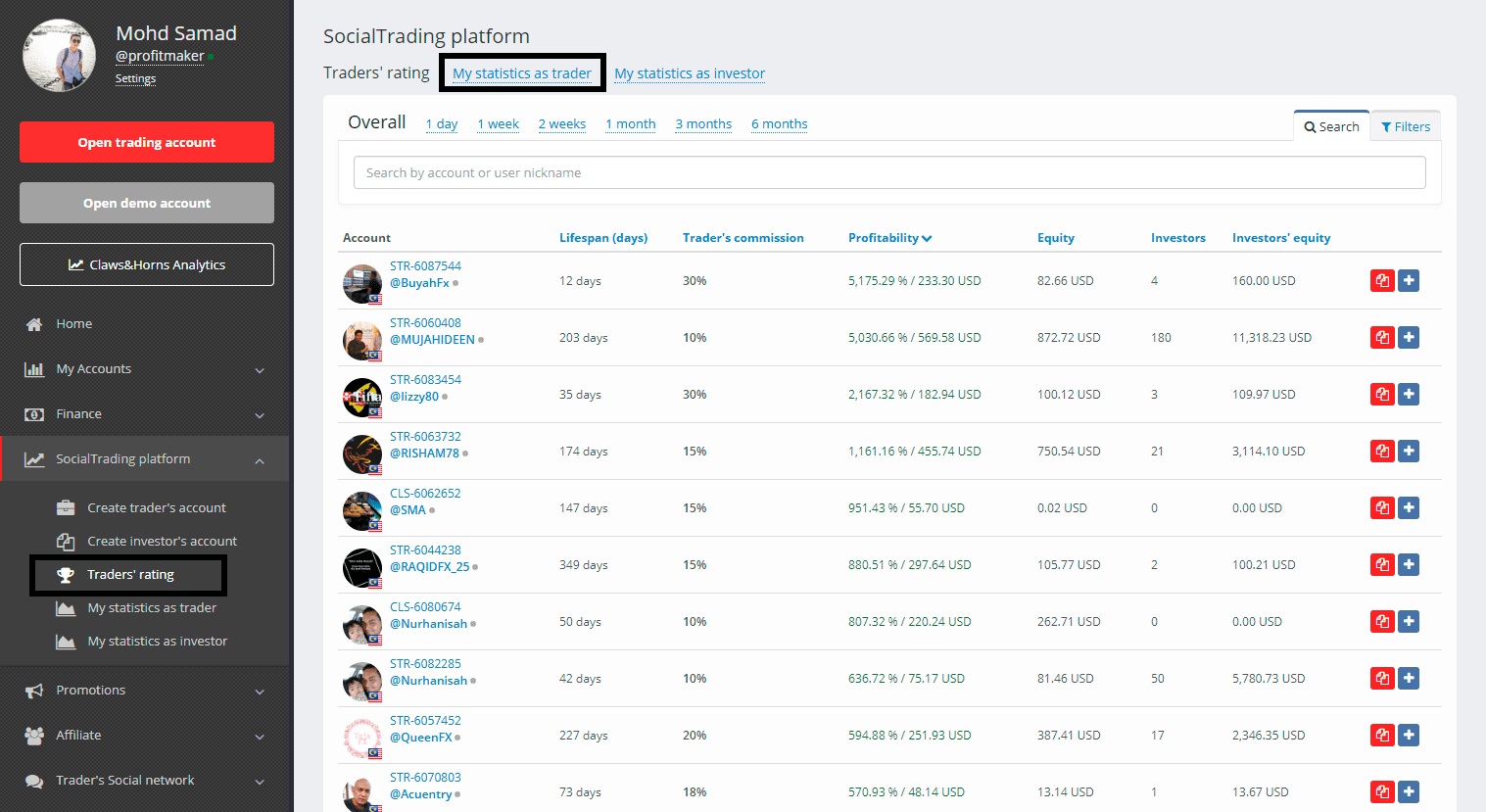This screenshot has height=812, width=1486.
Task: Collapse the SocialTrading platform section chevron
Action: click(260, 460)
